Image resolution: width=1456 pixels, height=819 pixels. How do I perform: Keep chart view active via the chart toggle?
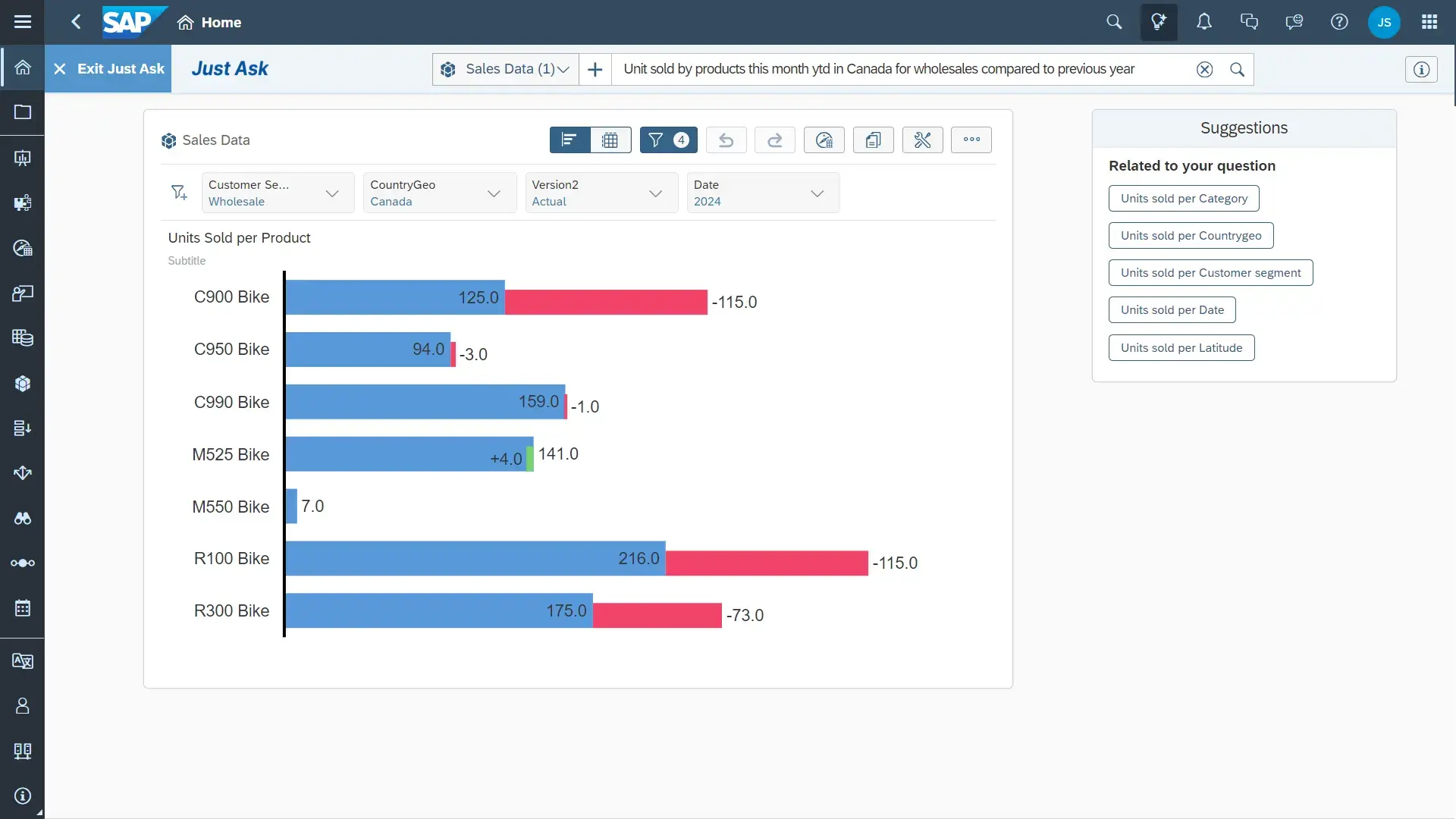[569, 140]
